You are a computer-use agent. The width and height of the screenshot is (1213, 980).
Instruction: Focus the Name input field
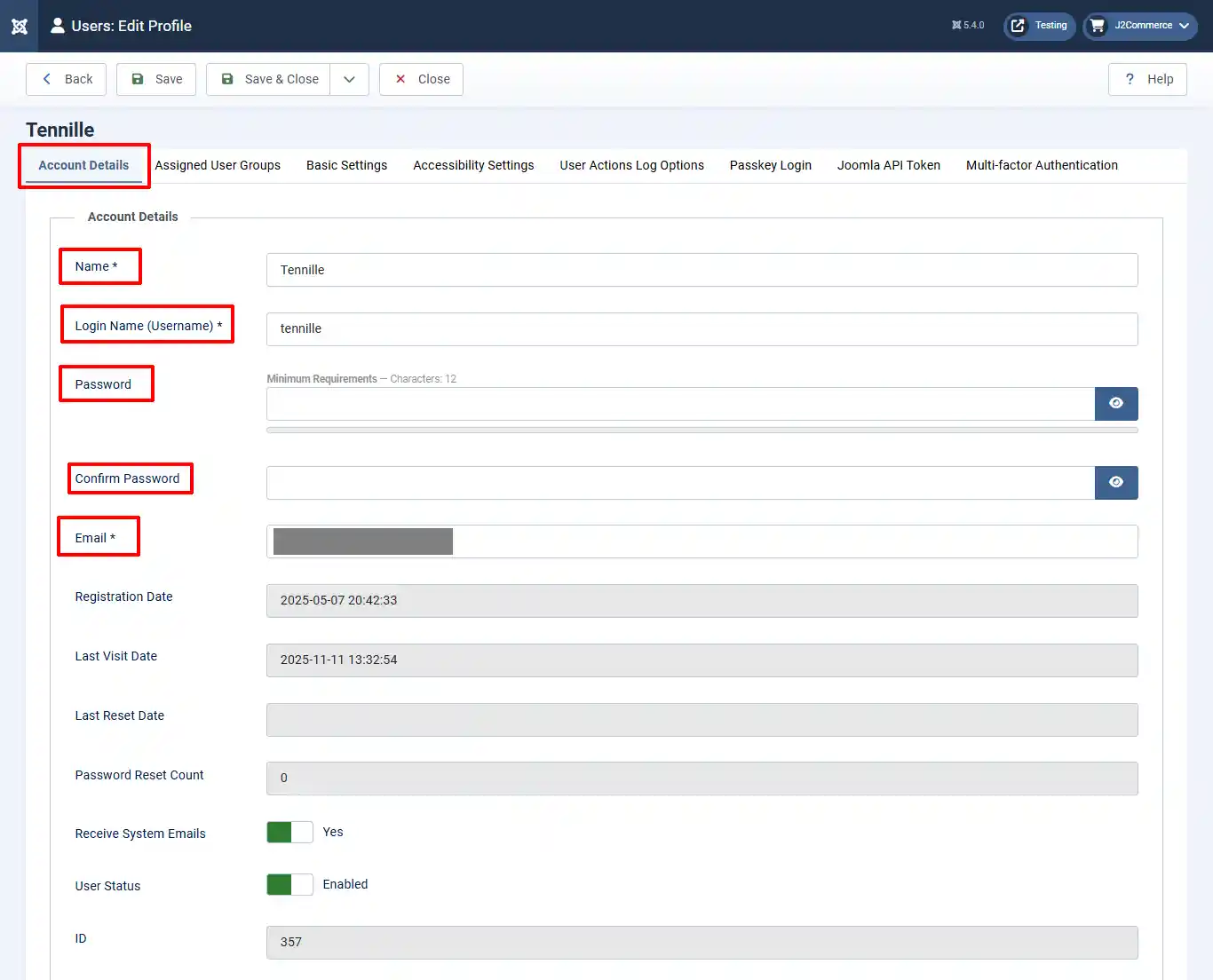702,270
